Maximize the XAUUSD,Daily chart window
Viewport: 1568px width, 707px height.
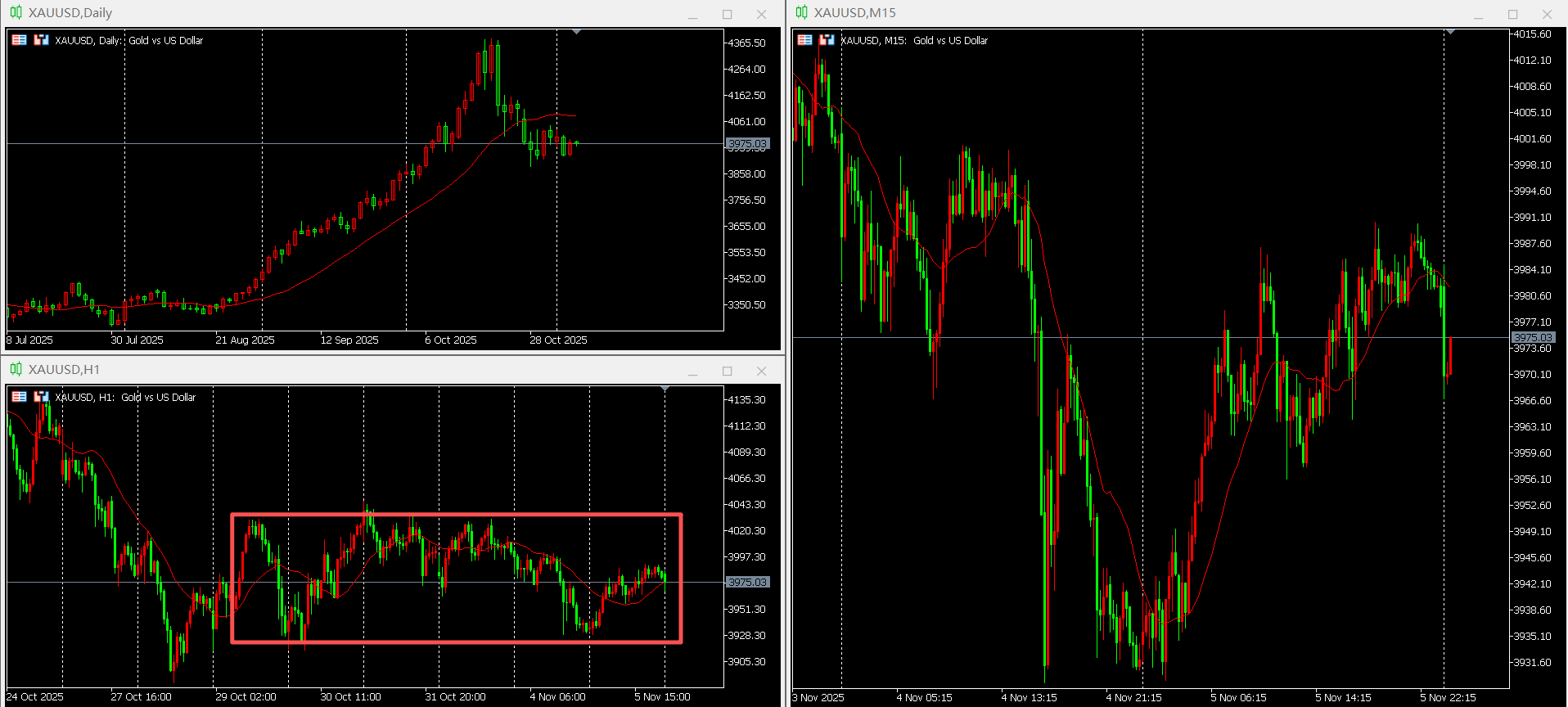(727, 14)
